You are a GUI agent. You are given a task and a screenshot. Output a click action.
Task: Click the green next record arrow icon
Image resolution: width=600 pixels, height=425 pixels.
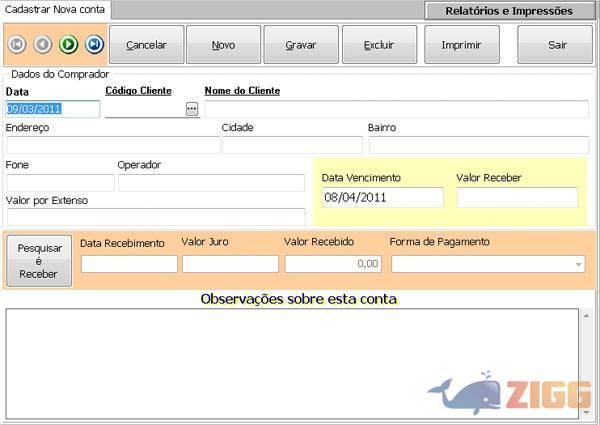[68, 45]
